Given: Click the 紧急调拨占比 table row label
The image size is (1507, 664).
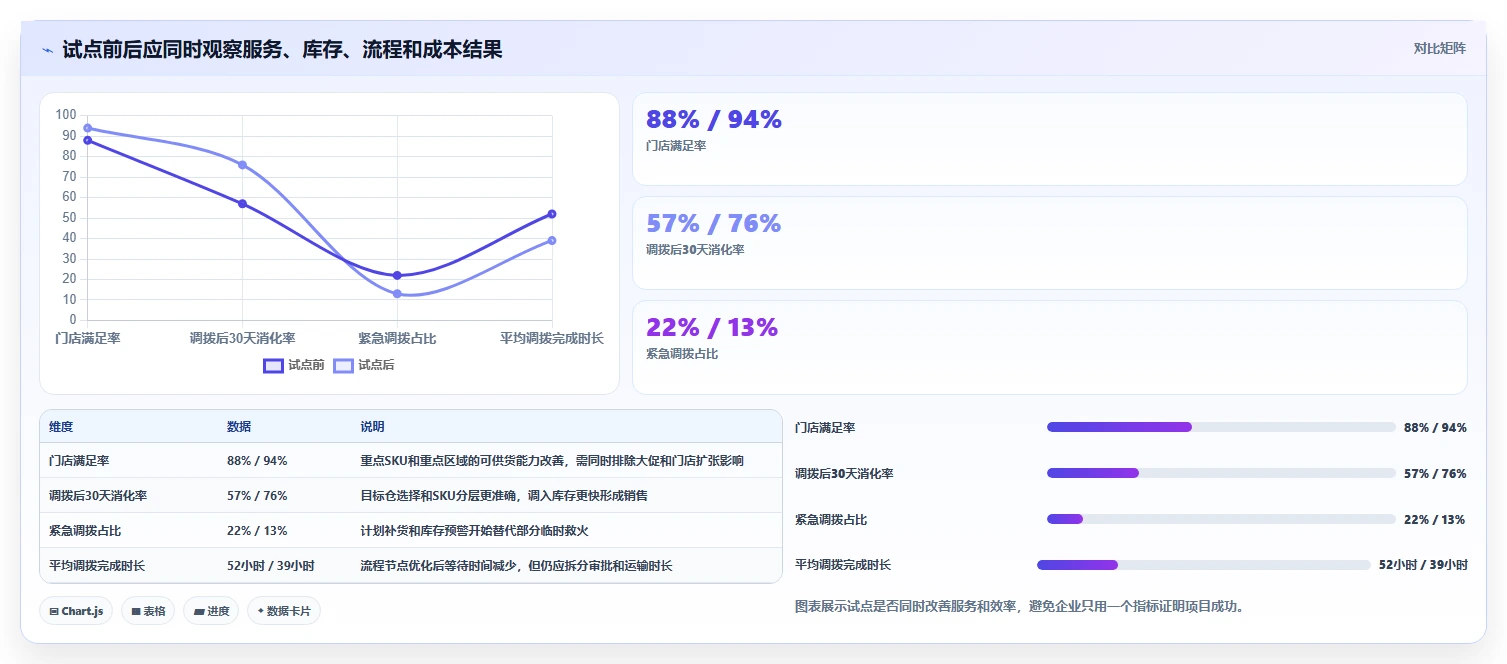Looking at the screenshot, I should point(85,531).
